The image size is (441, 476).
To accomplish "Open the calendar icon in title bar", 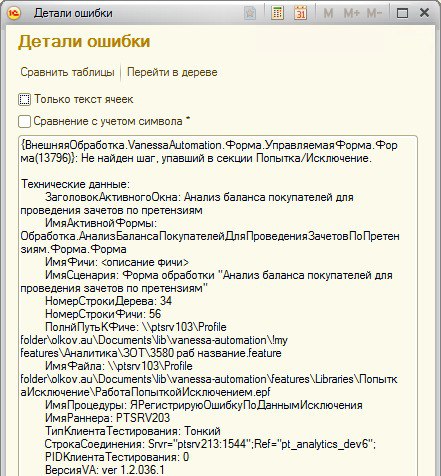I will tap(301, 13).
